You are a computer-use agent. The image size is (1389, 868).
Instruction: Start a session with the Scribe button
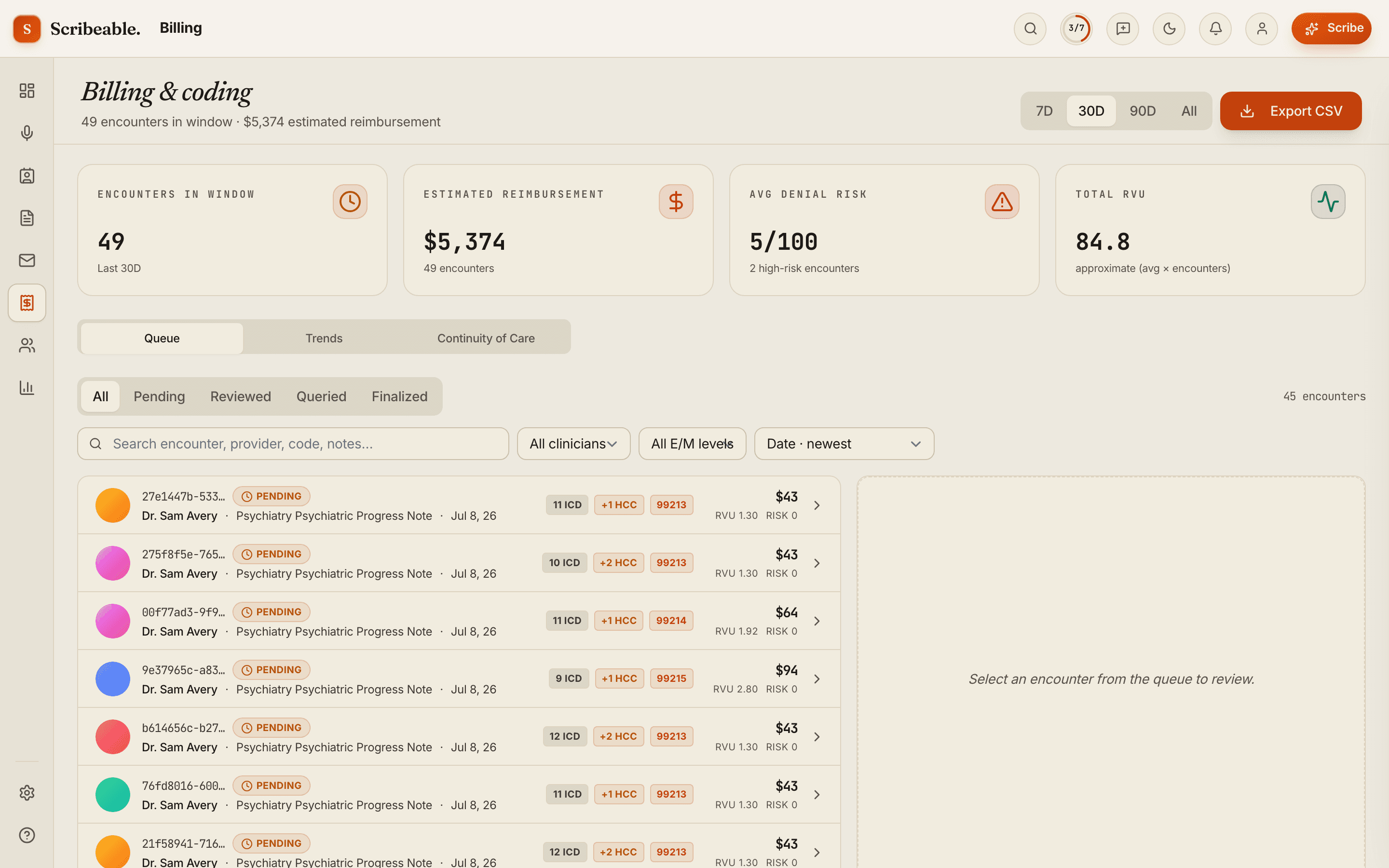click(x=1332, y=29)
